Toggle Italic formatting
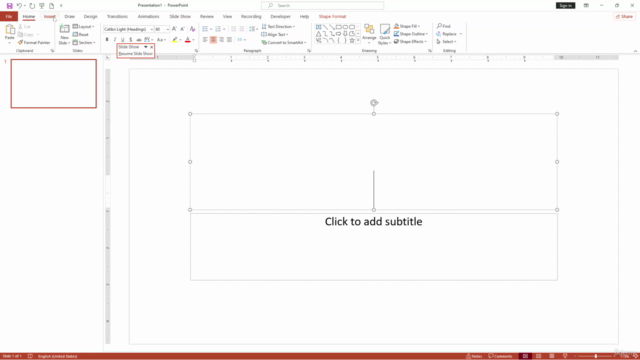 point(115,40)
